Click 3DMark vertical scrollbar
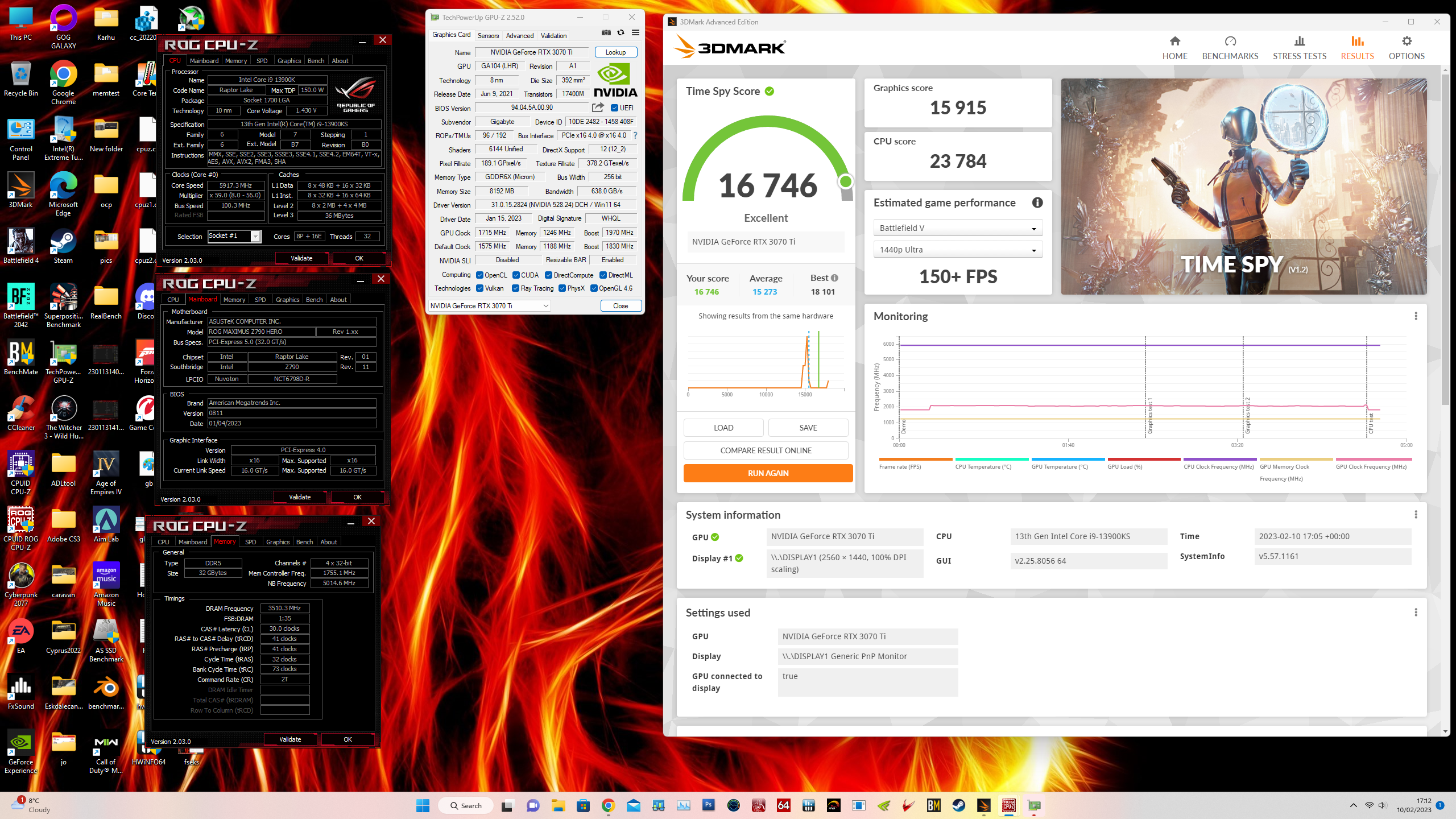This screenshot has height=819, width=1456. (x=1445, y=239)
